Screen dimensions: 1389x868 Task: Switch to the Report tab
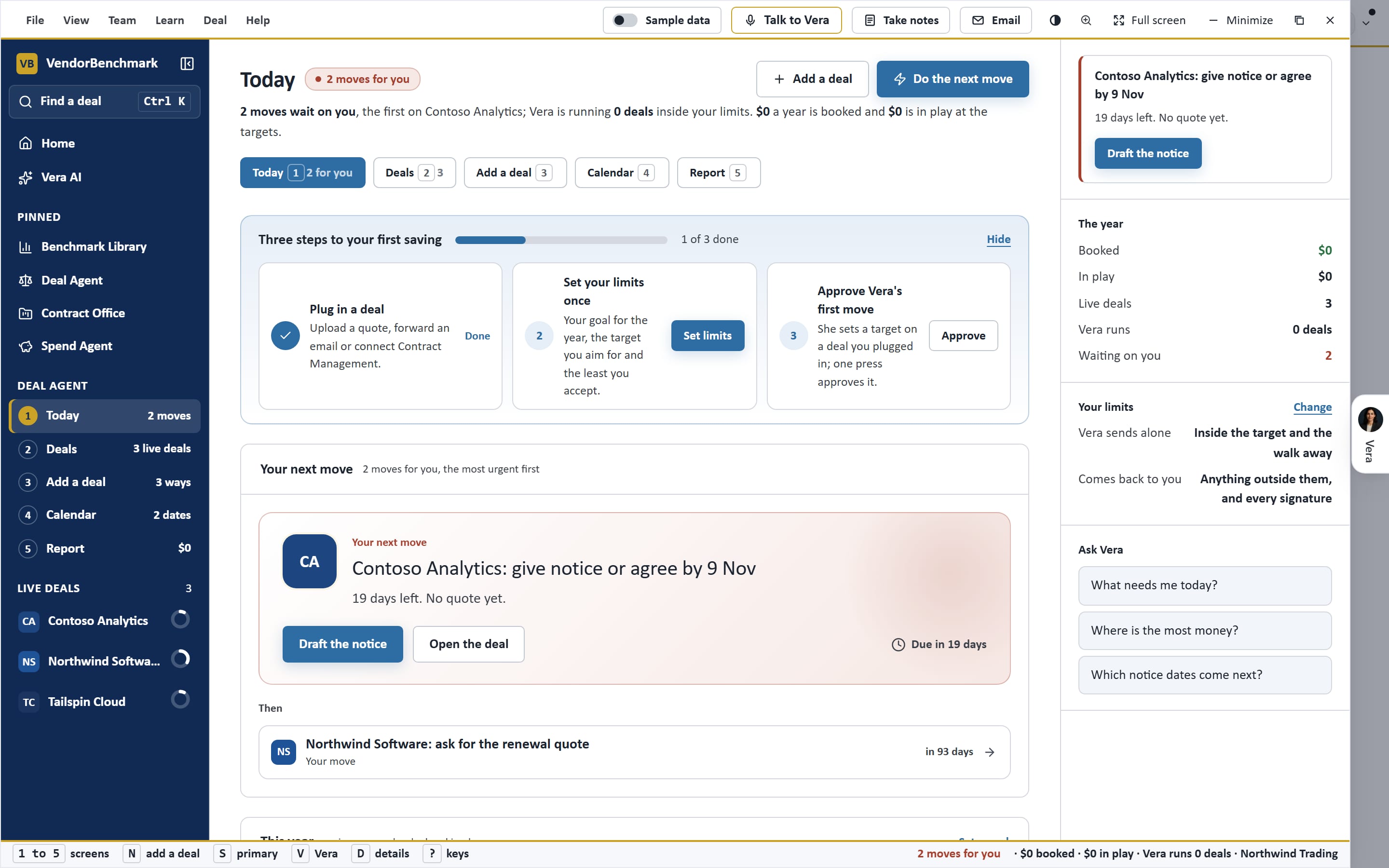(x=719, y=173)
